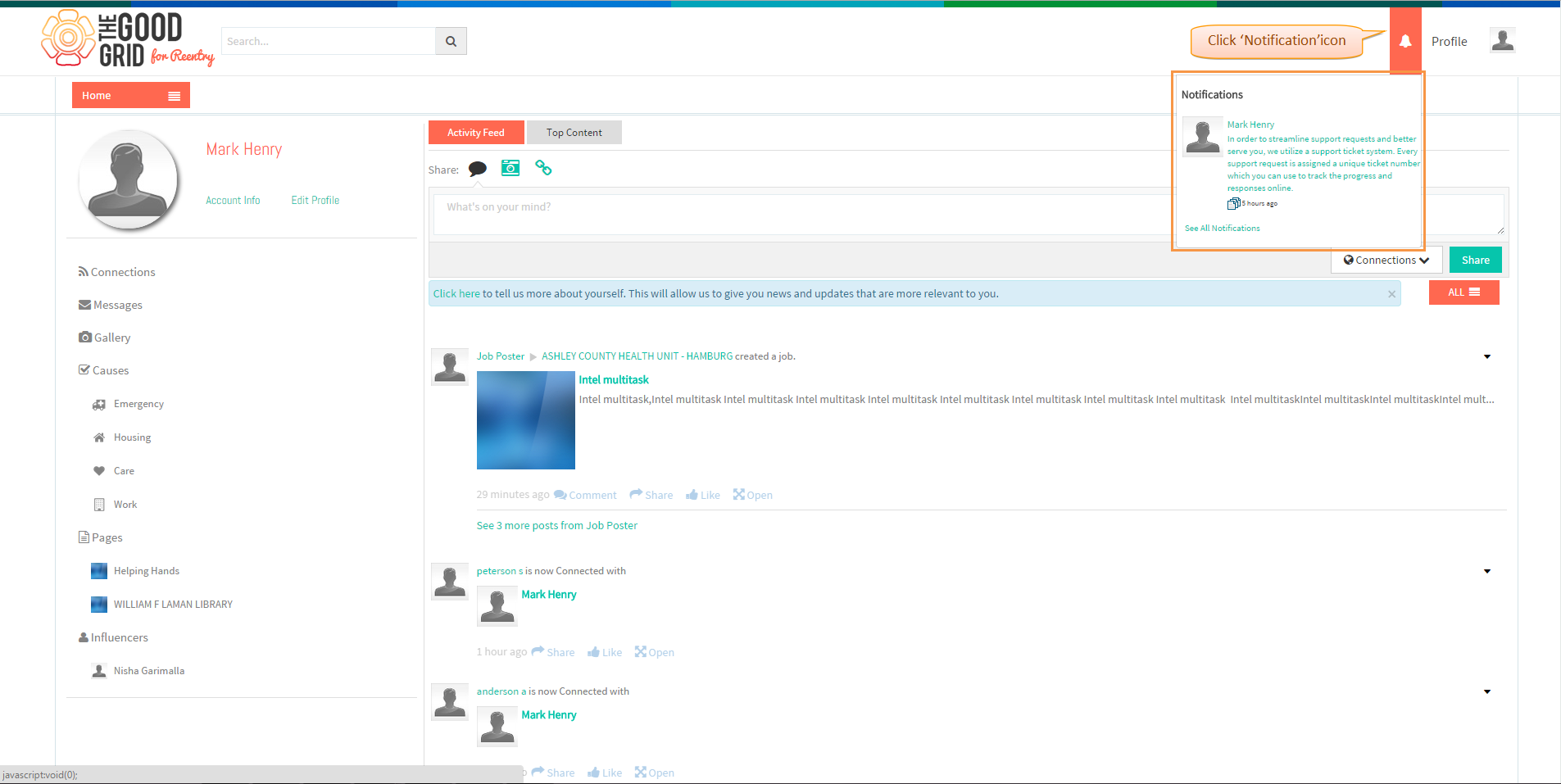This screenshot has height=784, width=1561.
Task: Click Mark Henry name in notification
Action: pyautogui.click(x=1250, y=125)
